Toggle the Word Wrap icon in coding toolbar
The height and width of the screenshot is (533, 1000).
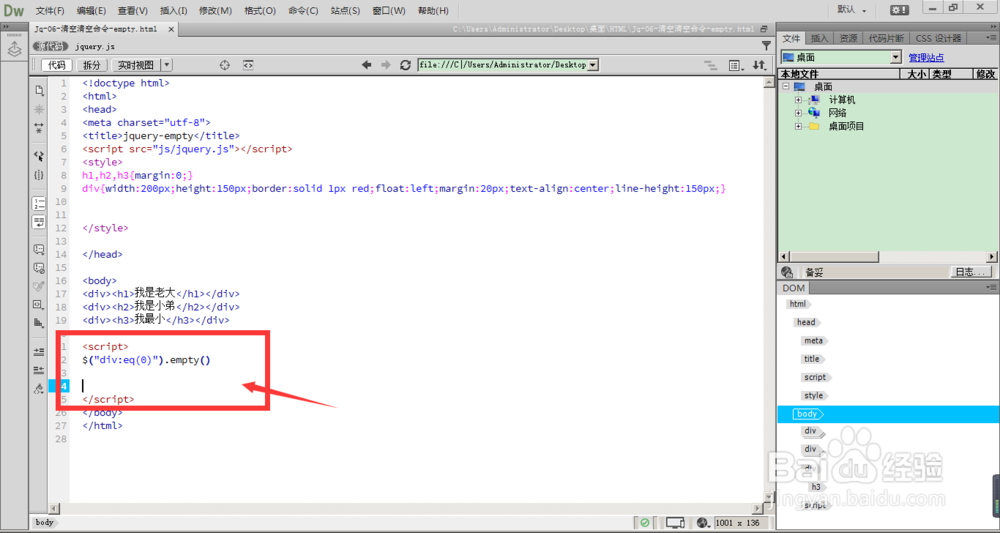coord(39,222)
